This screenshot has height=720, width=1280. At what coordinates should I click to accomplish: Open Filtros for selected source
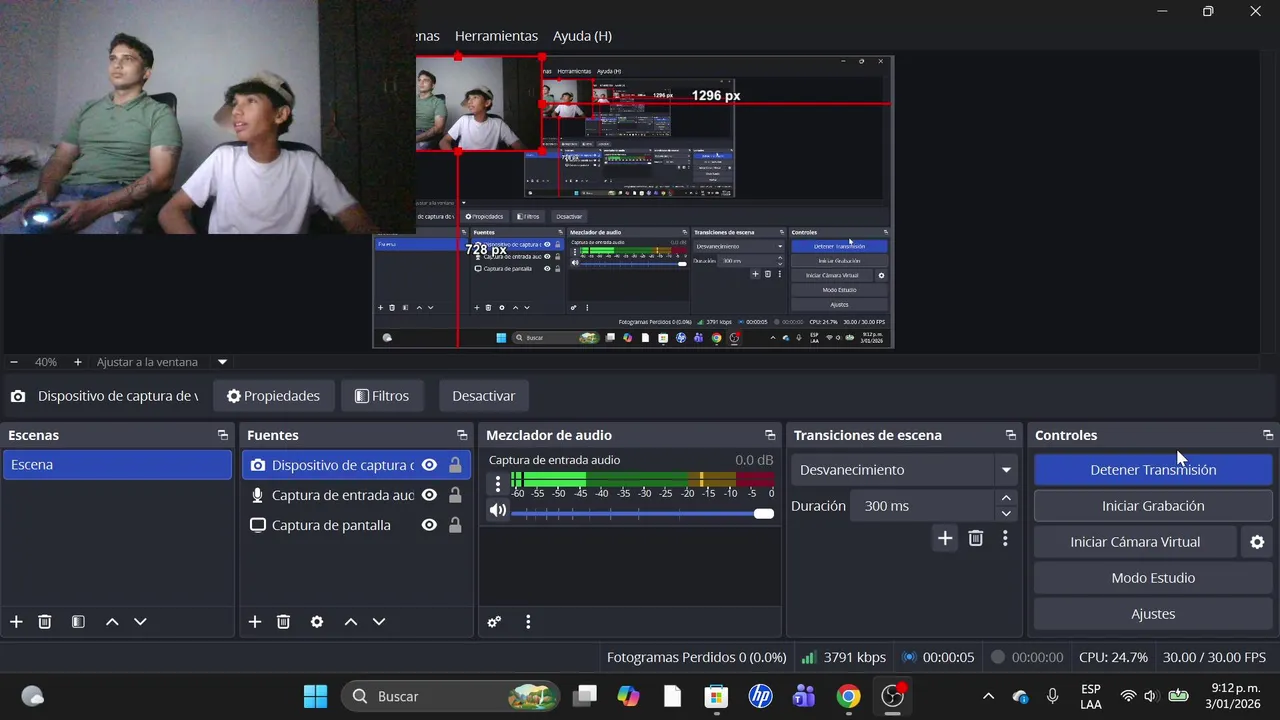pos(381,396)
